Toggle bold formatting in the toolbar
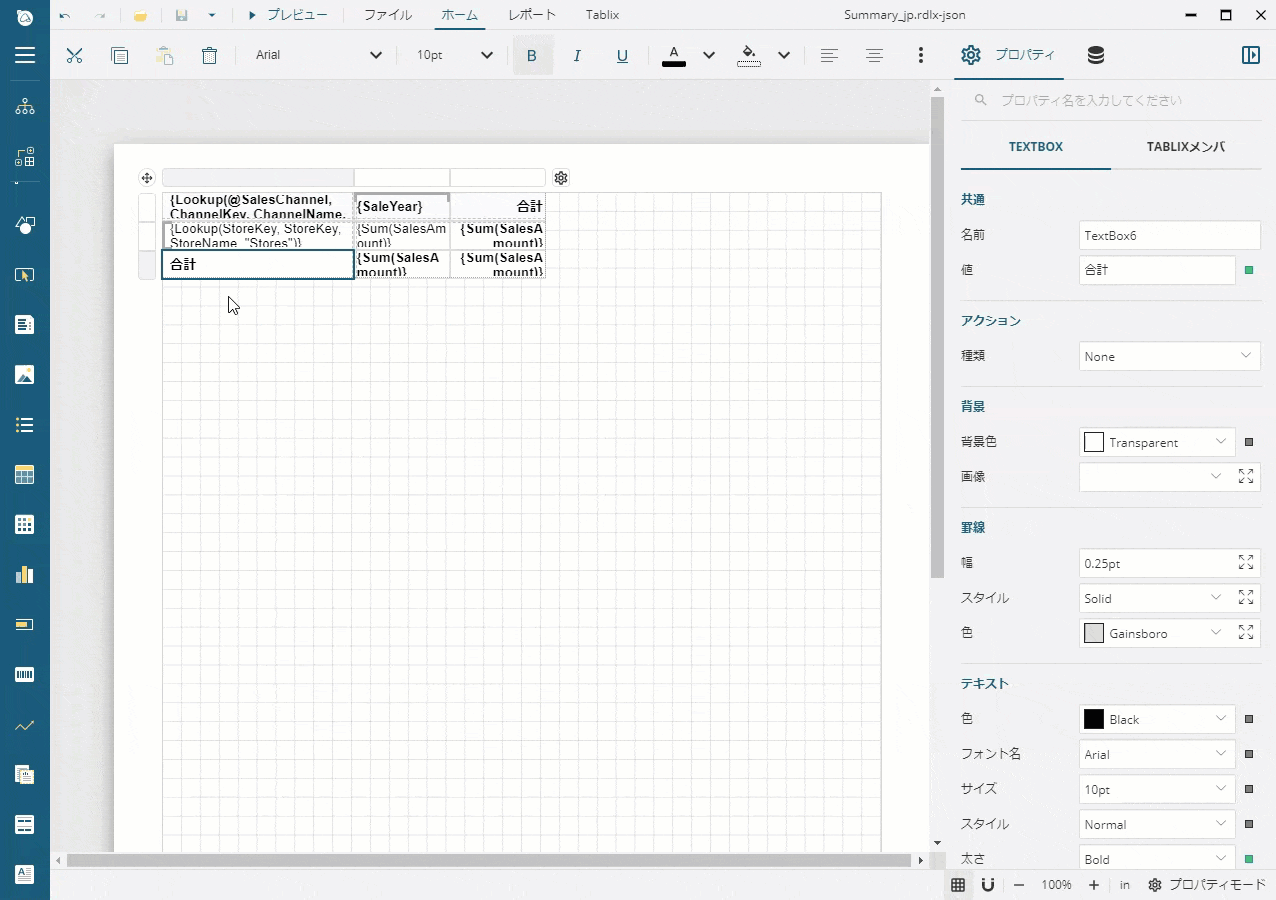 pos(531,56)
